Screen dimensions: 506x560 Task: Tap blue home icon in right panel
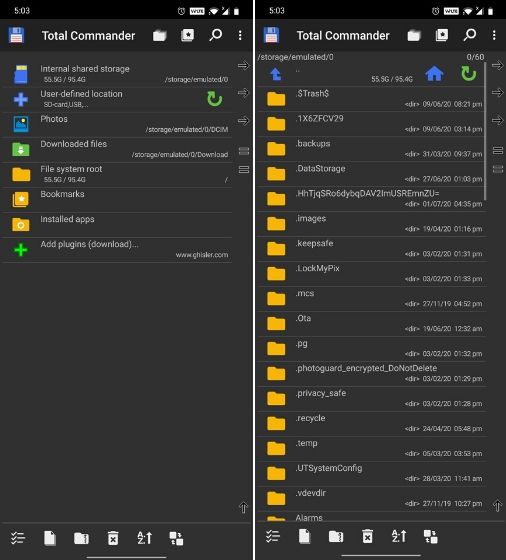click(x=434, y=74)
